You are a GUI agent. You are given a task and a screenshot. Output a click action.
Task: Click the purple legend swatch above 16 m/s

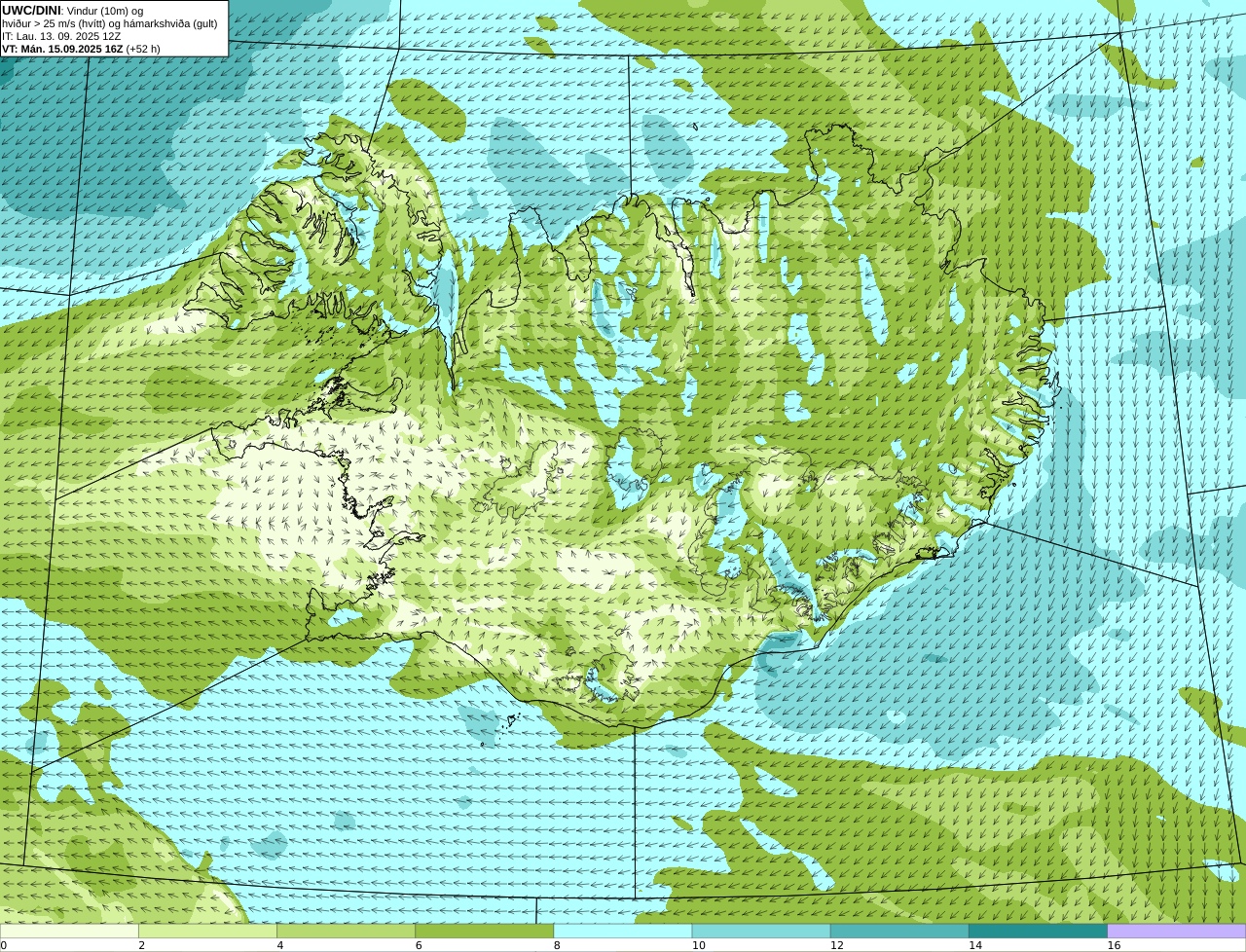(x=1177, y=931)
